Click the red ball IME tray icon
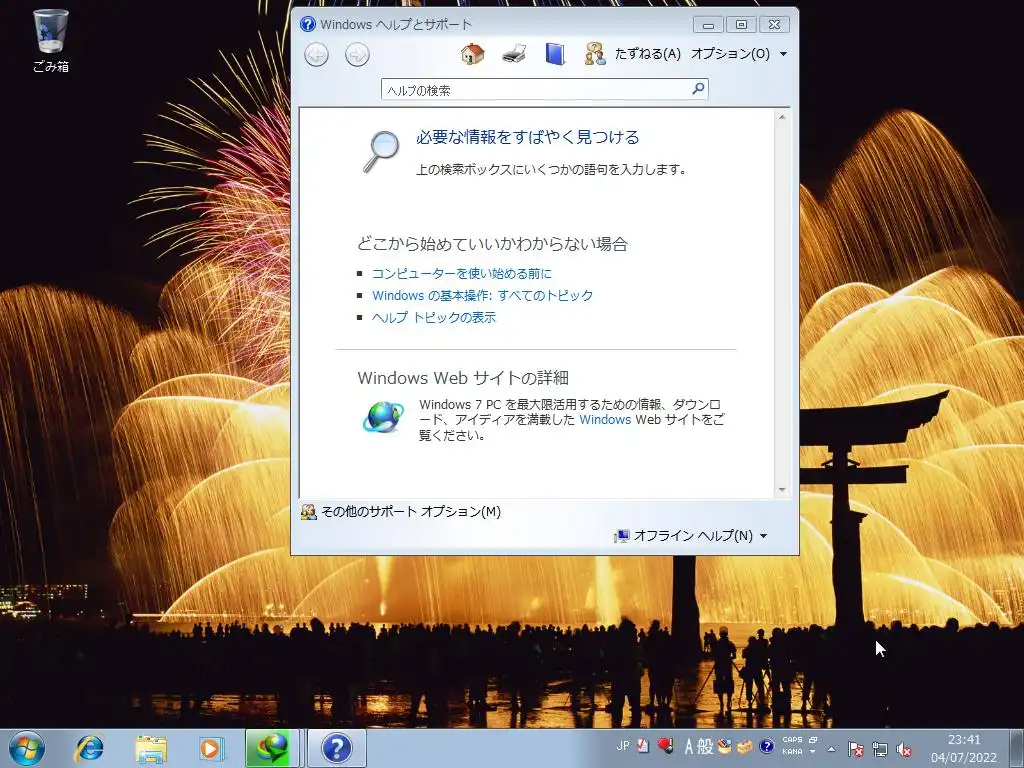Image resolution: width=1024 pixels, height=768 pixels. (x=666, y=745)
